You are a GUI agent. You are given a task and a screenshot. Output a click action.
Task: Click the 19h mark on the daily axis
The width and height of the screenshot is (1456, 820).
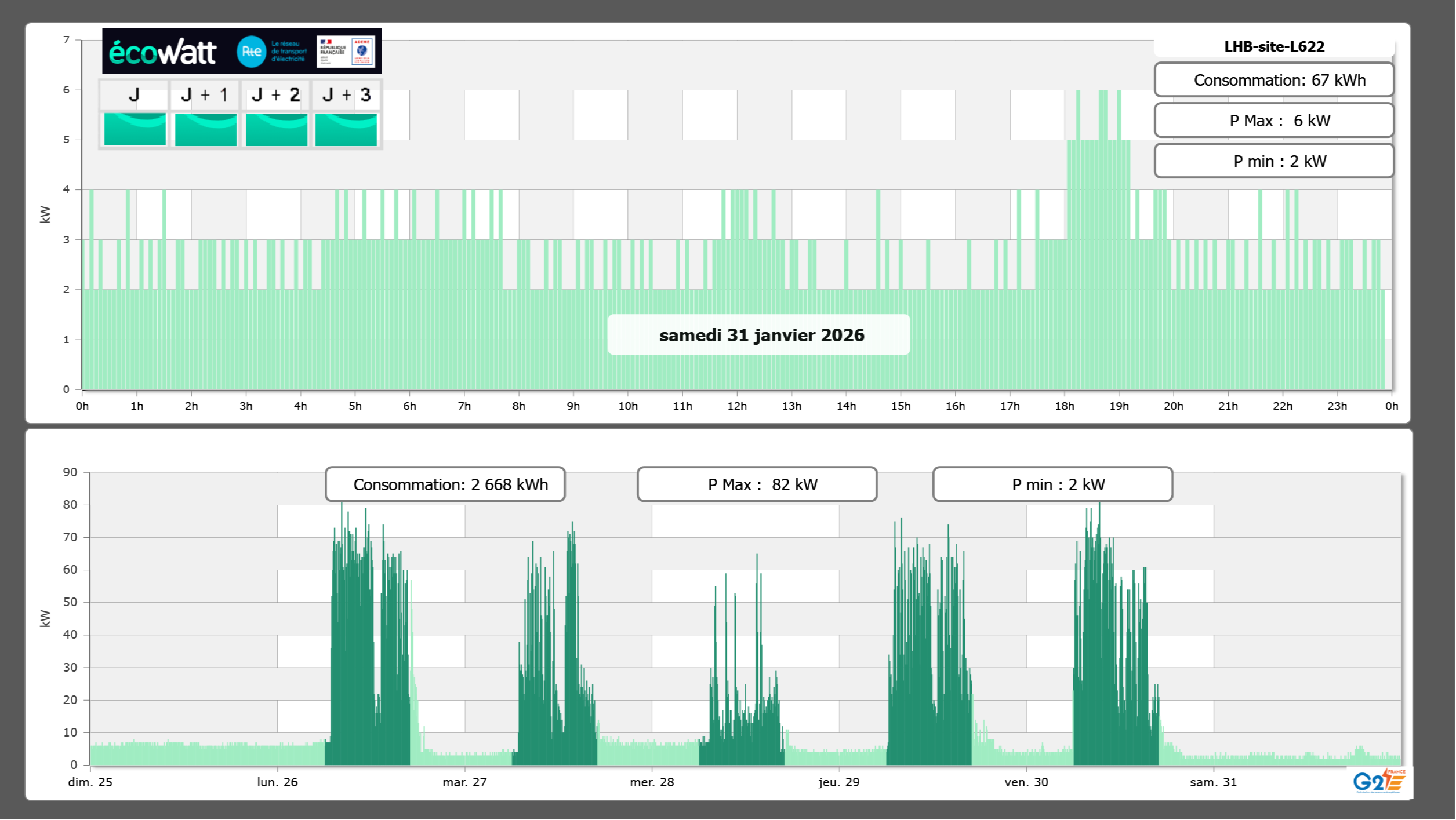(x=1119, y=406)
